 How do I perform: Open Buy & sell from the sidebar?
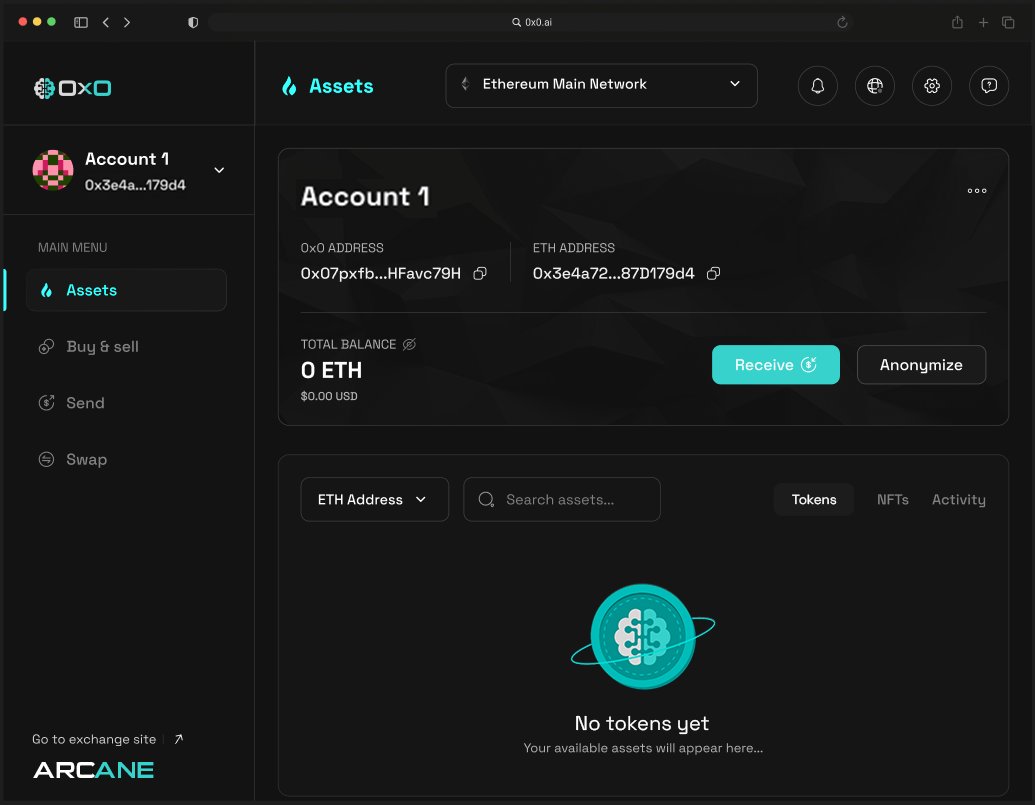click(x=100, y=346)
